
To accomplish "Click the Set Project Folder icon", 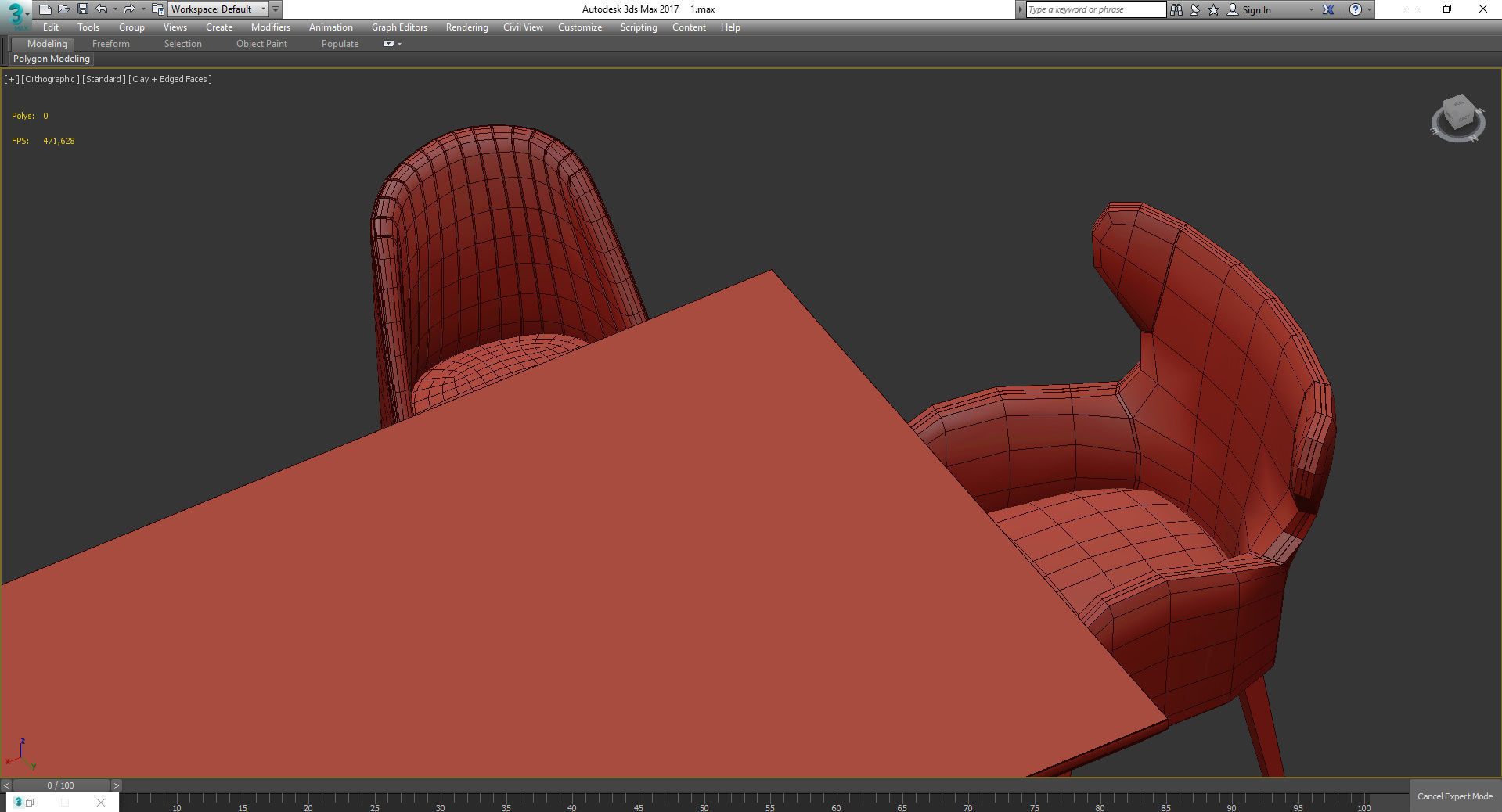I will 157,9.
